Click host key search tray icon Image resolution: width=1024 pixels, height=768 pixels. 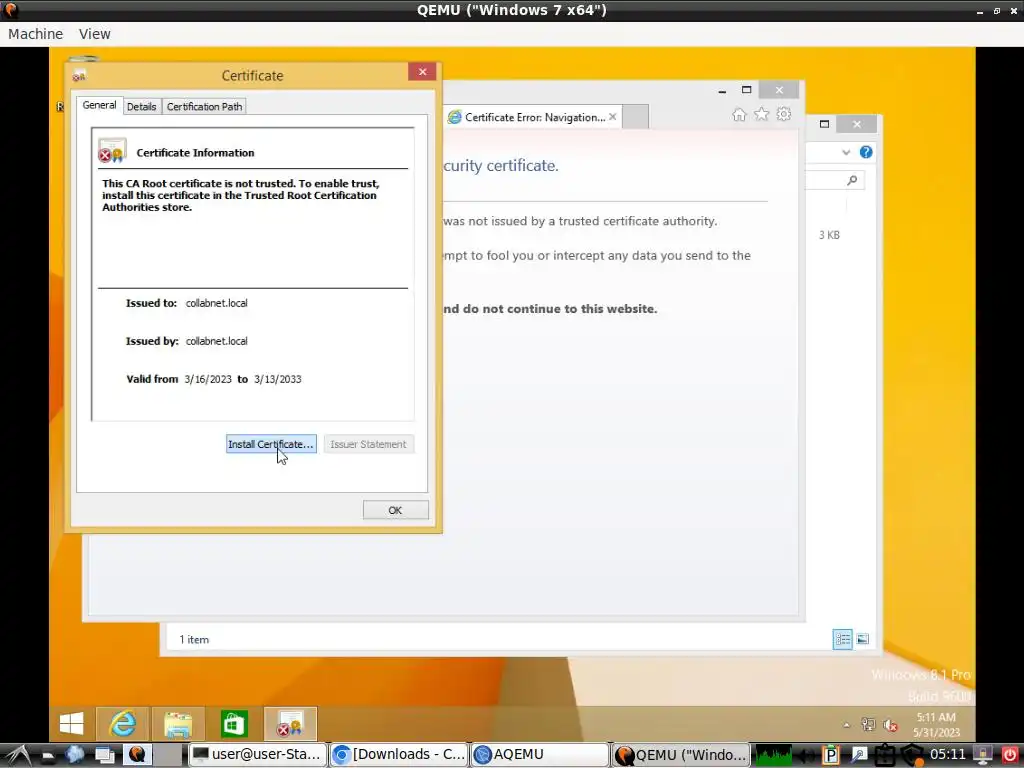[859, 755]
